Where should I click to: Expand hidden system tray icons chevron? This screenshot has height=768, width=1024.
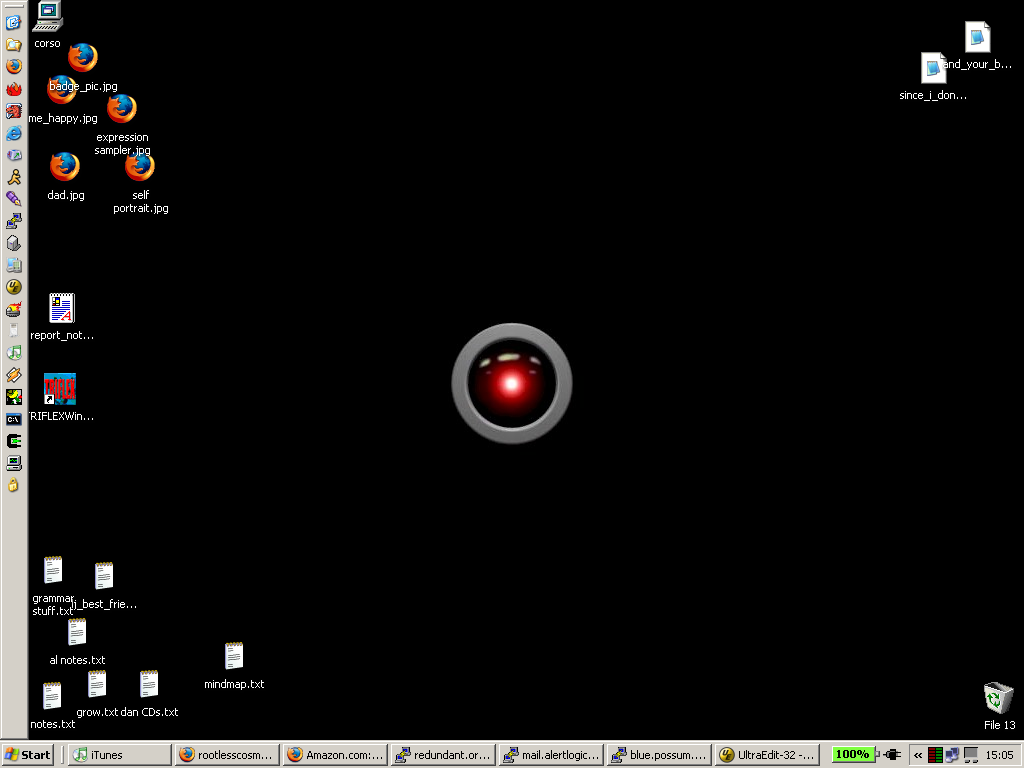pos(918,755)
